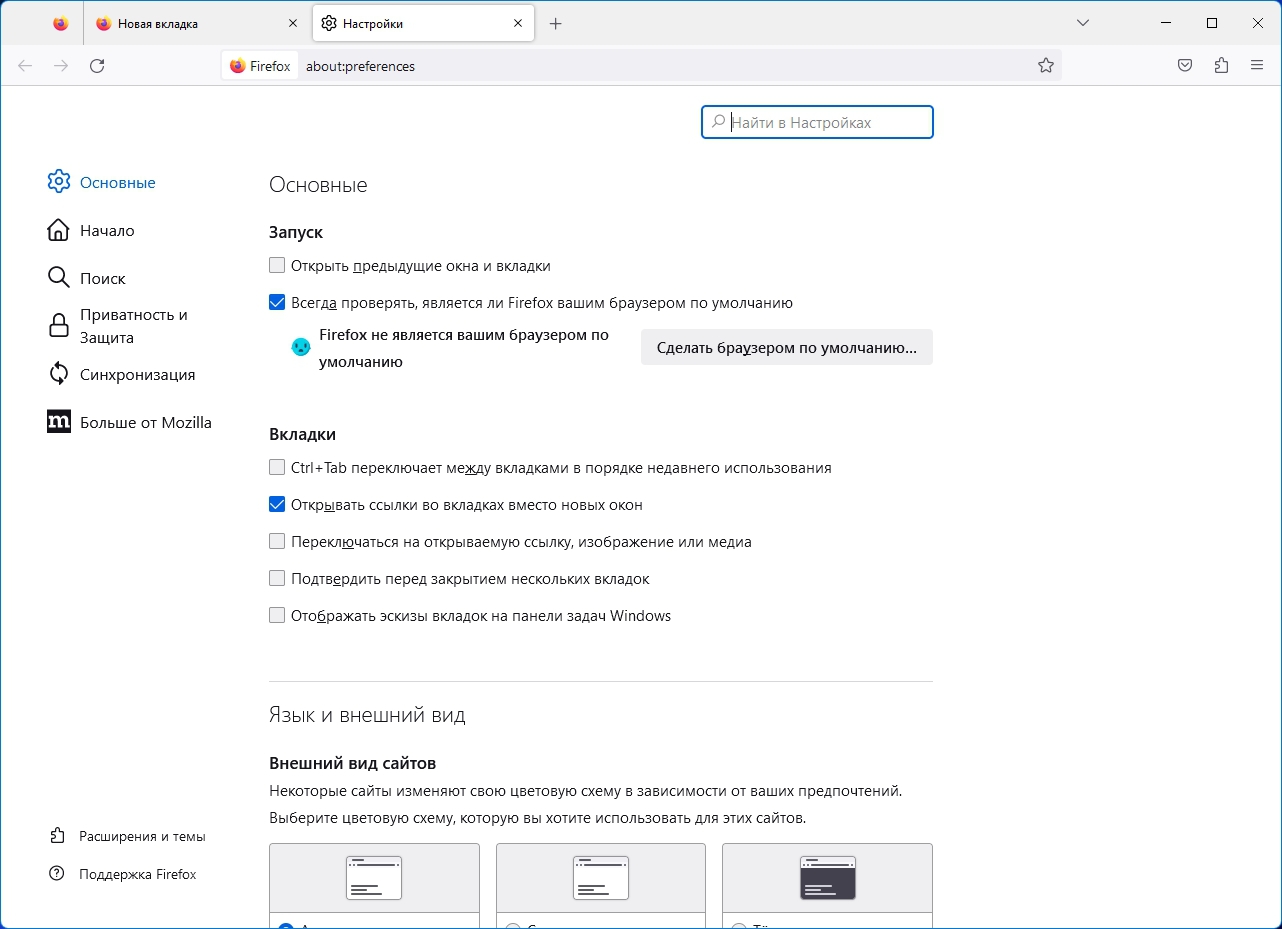Open Расширения и темы
Screen dimensions: 1282x929
(x=128, y=836)
